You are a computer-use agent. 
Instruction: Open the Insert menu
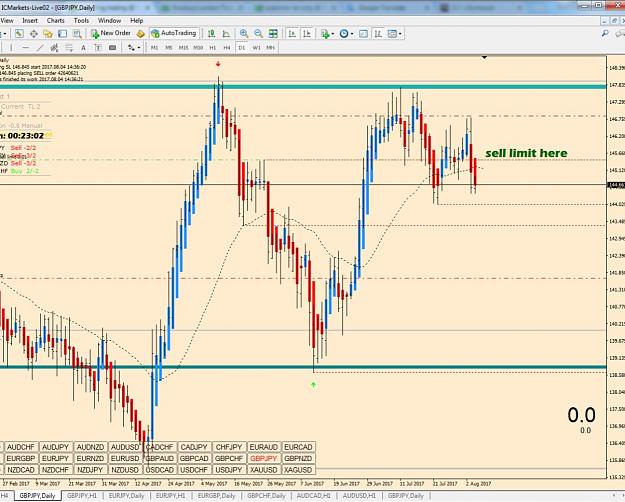(x=30, y=20)
